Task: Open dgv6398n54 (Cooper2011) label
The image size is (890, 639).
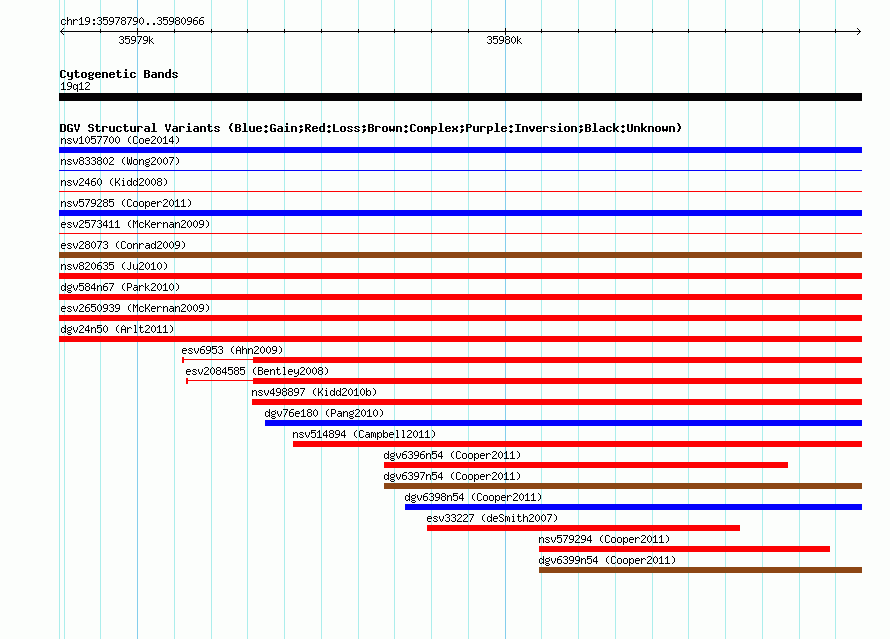Action: click(473, 497)
